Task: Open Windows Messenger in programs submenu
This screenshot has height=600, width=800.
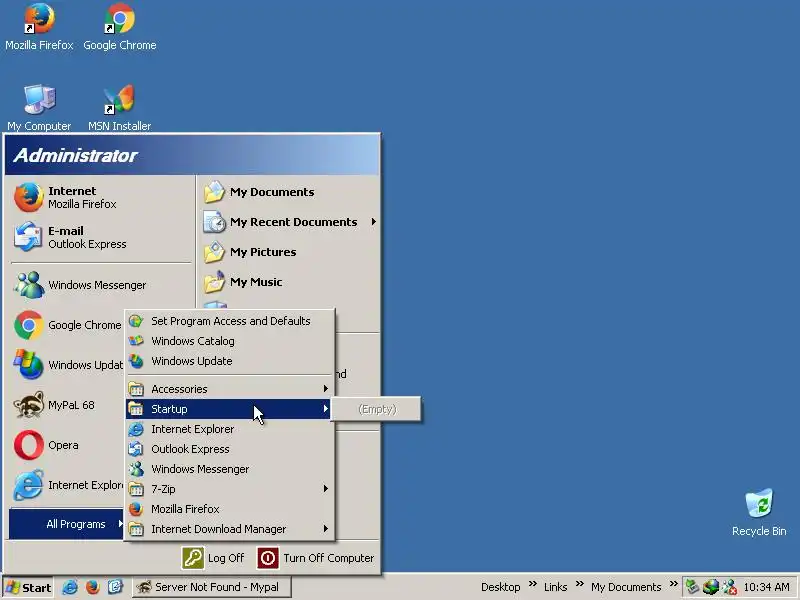Action: (230, 469)
